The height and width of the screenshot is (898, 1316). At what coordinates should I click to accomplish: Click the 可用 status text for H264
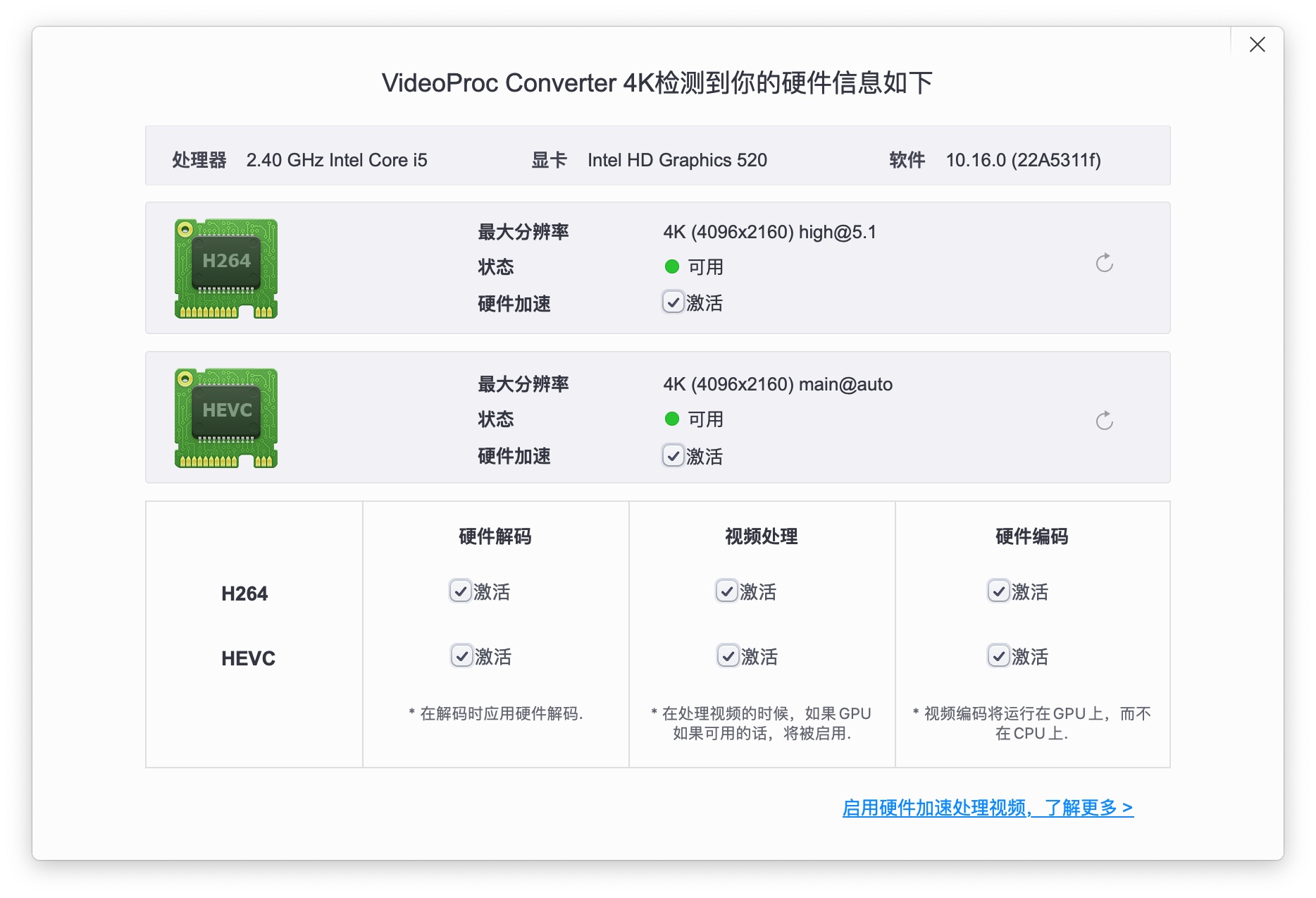pyautogui.click(x=705, y=267)
